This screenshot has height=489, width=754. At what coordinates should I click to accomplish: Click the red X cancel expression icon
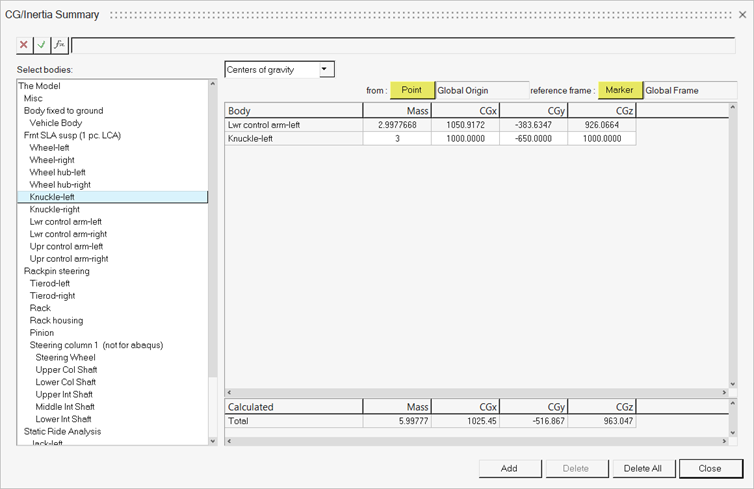point(24,45)
